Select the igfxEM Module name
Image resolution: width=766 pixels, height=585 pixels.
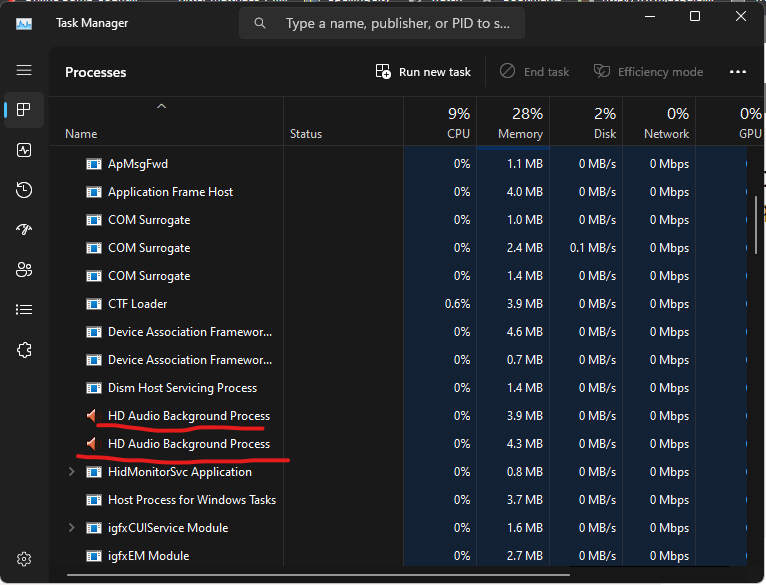149,556
